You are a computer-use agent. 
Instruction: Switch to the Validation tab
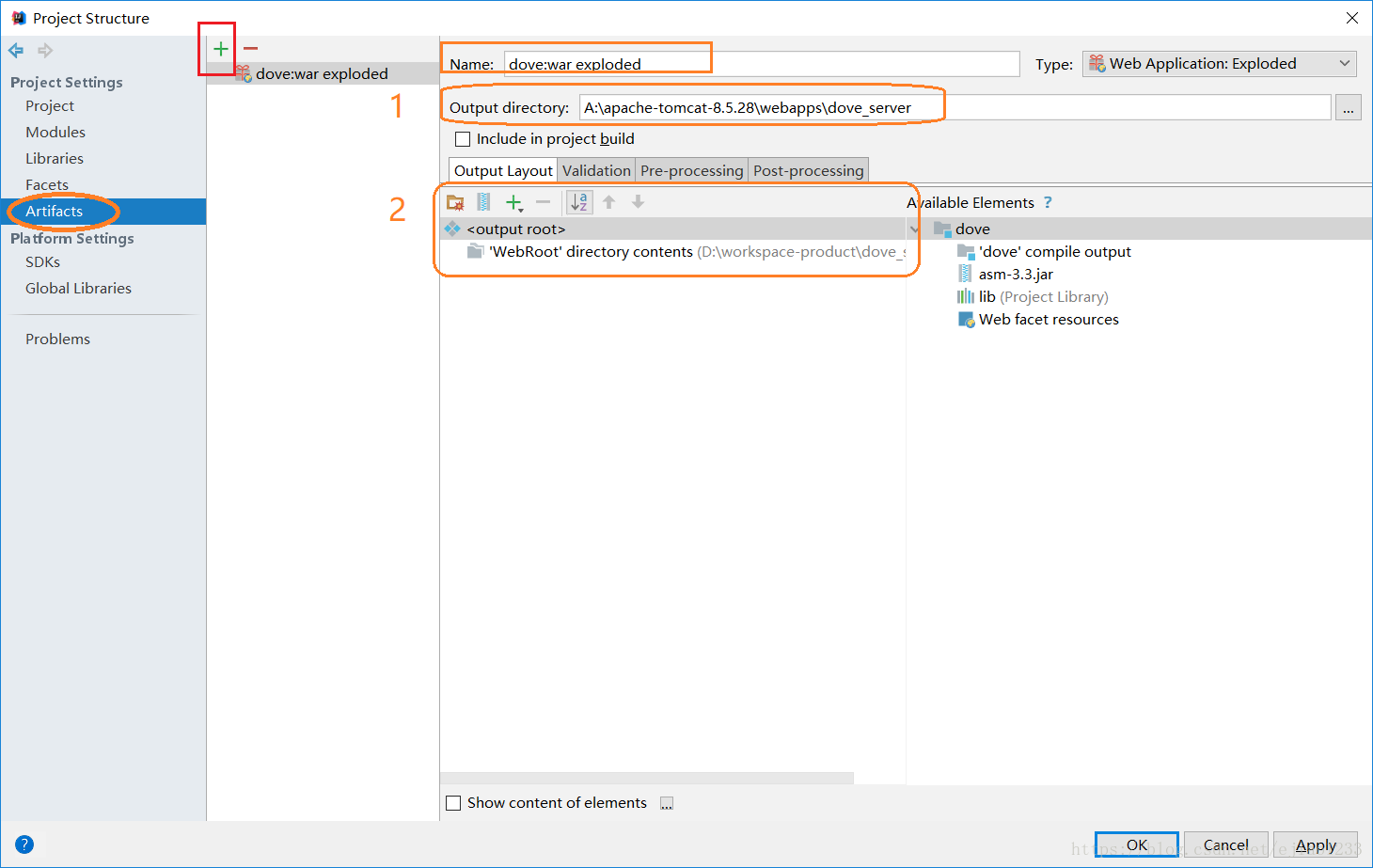(x=596, y=170)
